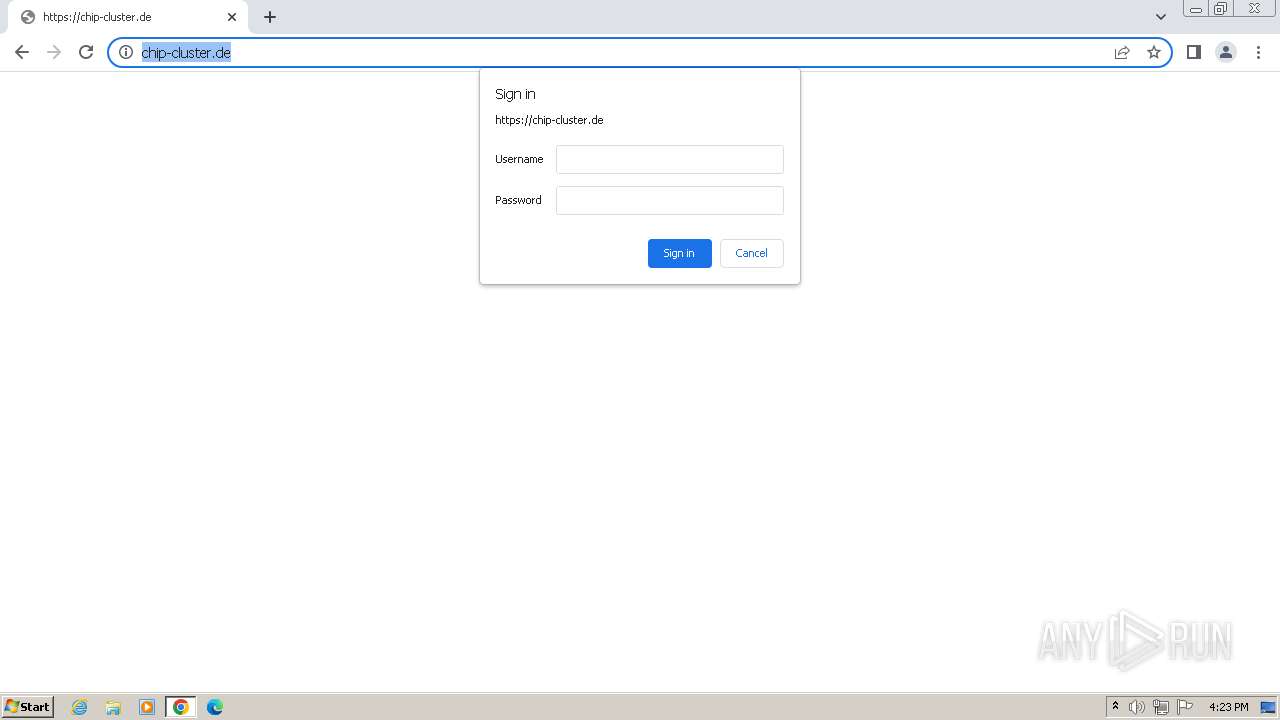Image resolution: width=1280 pixels, height=720 pixels.
Task: Share this page icon in address bar
Action: coord(1122,52)
